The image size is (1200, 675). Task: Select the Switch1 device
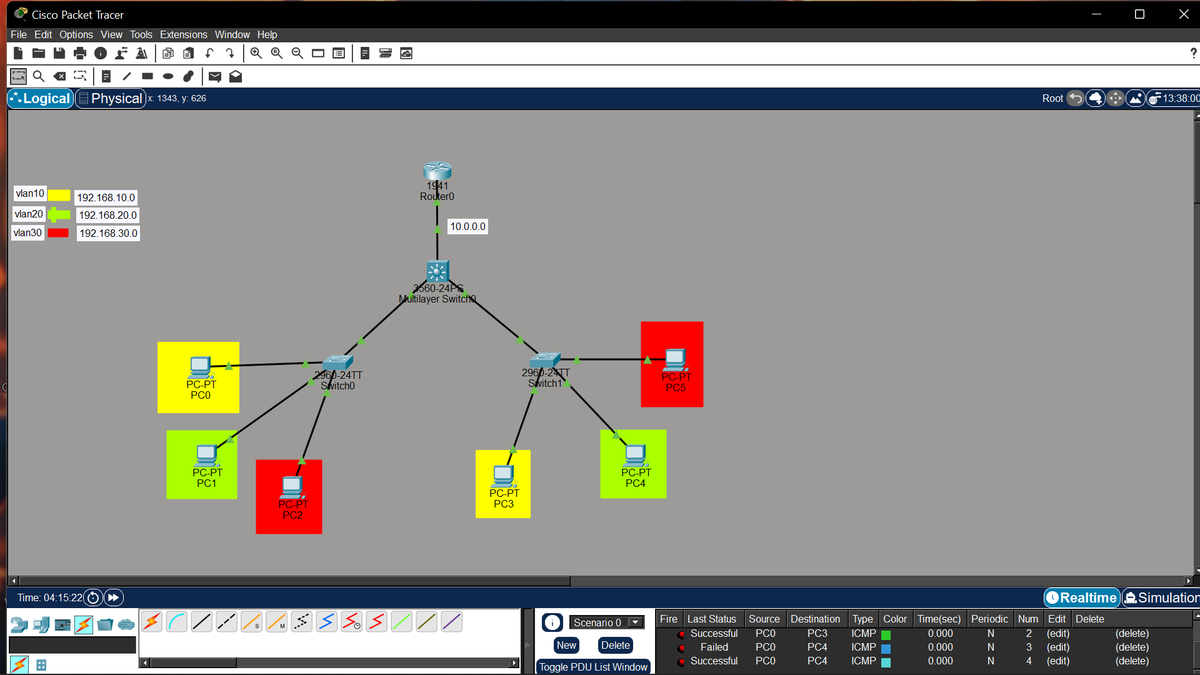tap(545, 359)
